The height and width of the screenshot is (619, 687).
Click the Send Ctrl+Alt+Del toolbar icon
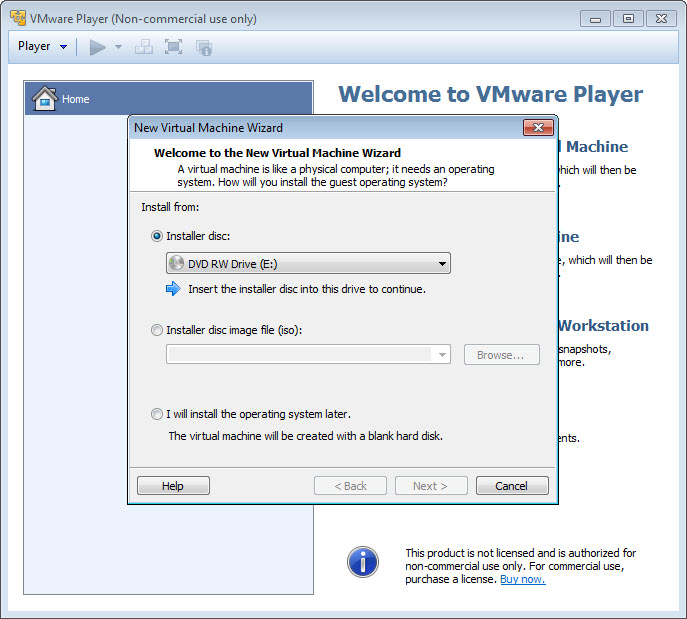coord(144,47)
